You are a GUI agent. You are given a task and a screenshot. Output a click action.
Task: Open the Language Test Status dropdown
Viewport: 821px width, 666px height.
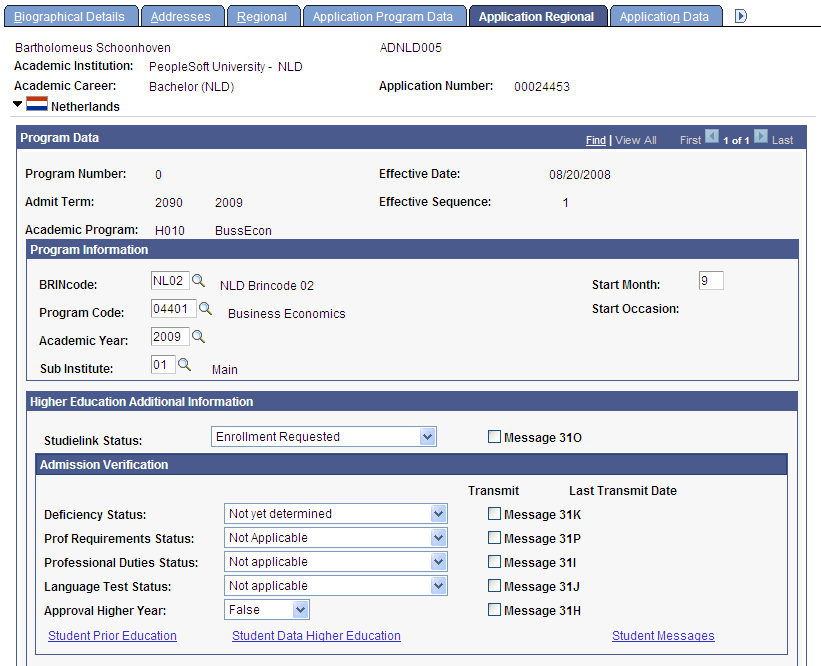438,586
